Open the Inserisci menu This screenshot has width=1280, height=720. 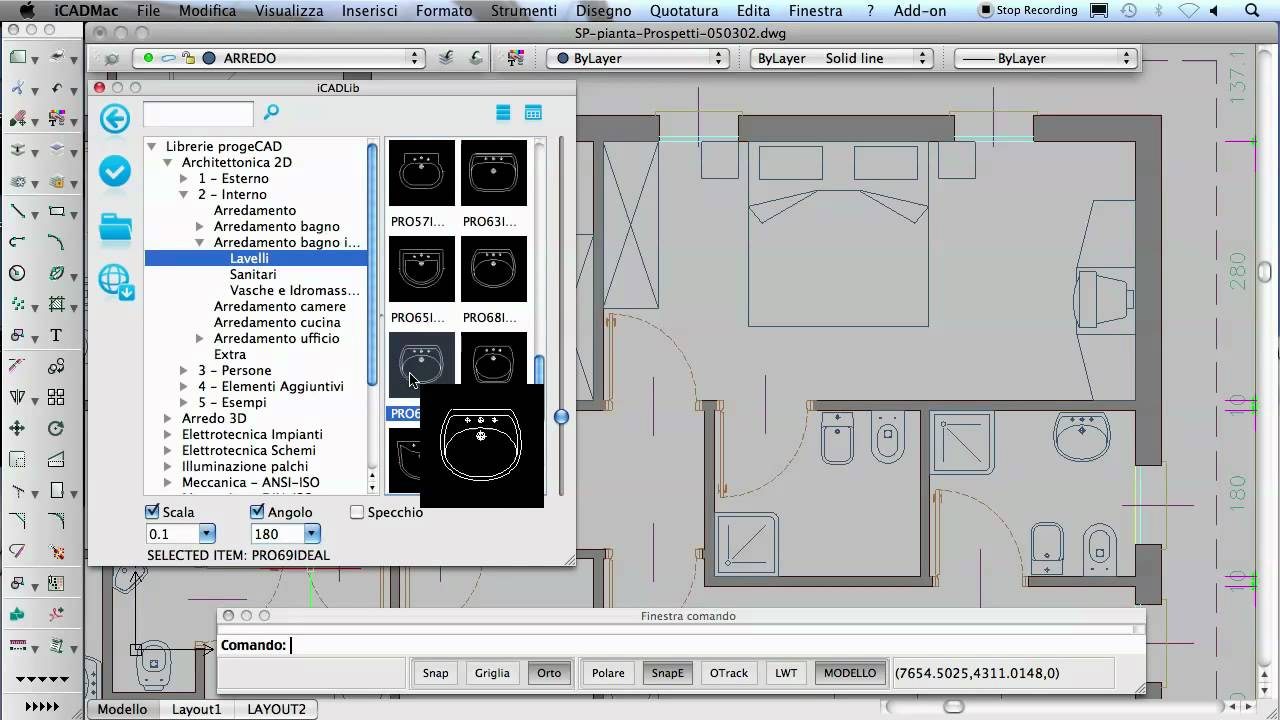[369, 11]
